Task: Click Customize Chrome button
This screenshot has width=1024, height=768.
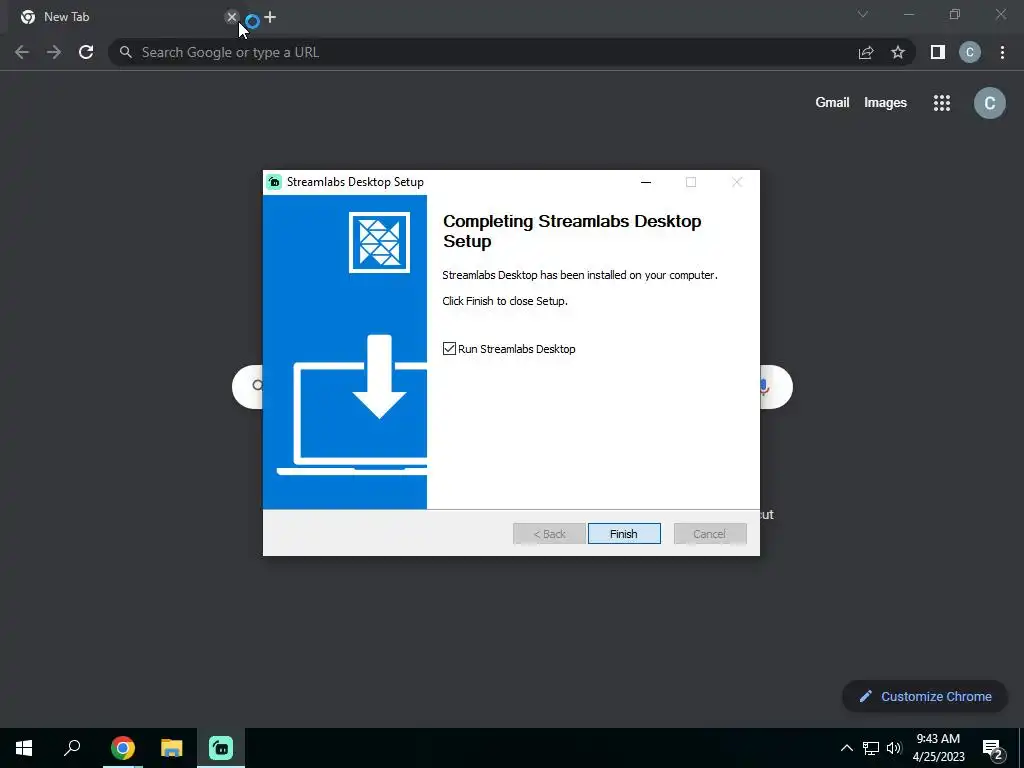Action: coord(925,696)
